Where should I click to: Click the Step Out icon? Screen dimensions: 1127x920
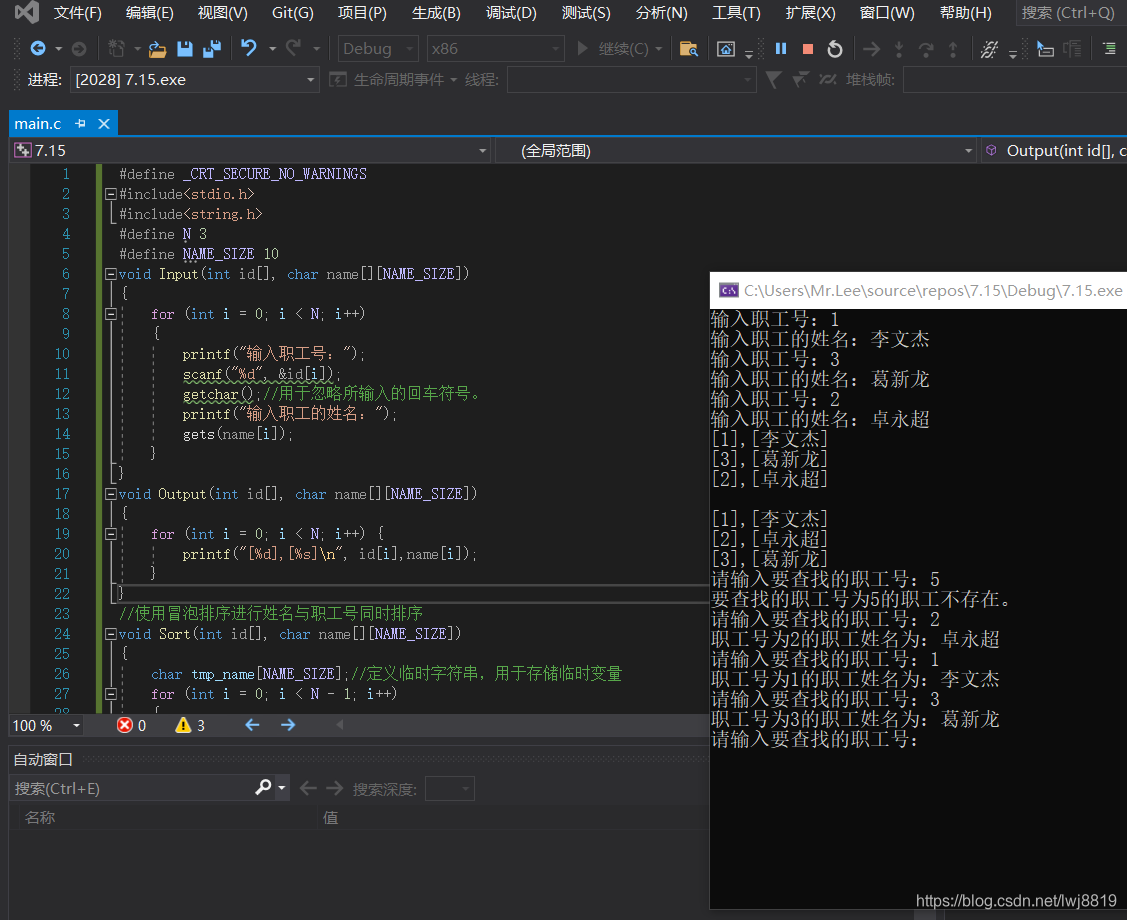coord(953,48)
